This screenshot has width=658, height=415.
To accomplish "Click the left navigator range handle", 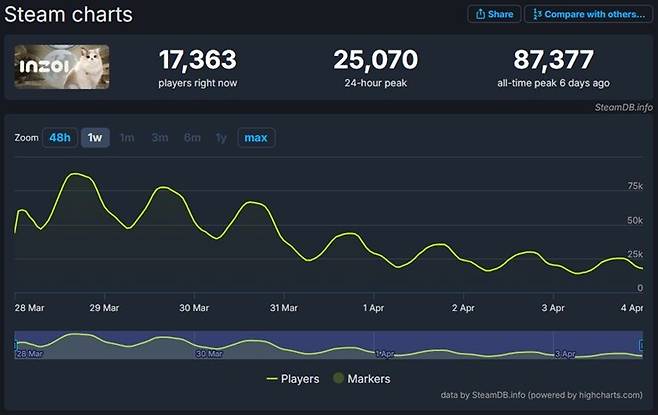I will point(16,345).
